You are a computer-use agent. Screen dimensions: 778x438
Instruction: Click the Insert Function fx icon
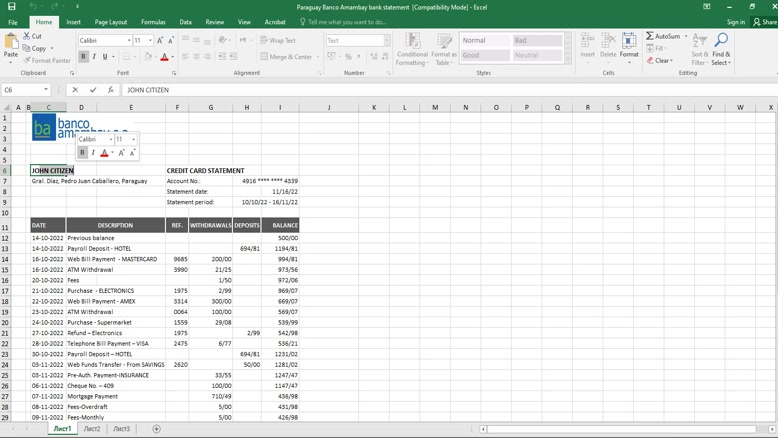(x=110, y=90)
